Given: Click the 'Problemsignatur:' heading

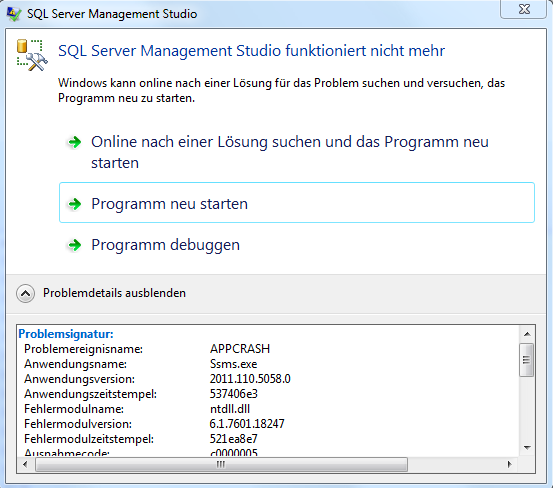Looking at the screenshot, I should point(66,334).
